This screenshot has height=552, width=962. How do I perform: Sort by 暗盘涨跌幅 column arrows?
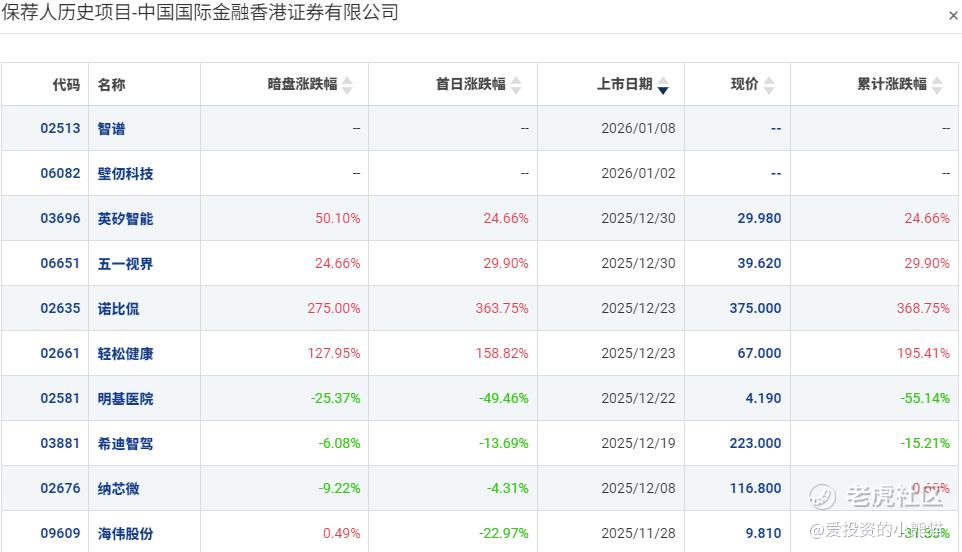point(347,85)
